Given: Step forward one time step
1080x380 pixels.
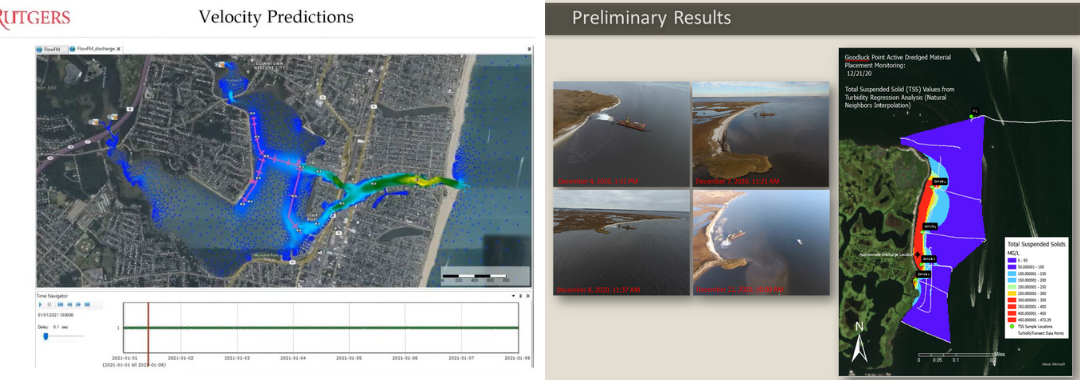Looking at the screenshot, I should tap(79, 304).
